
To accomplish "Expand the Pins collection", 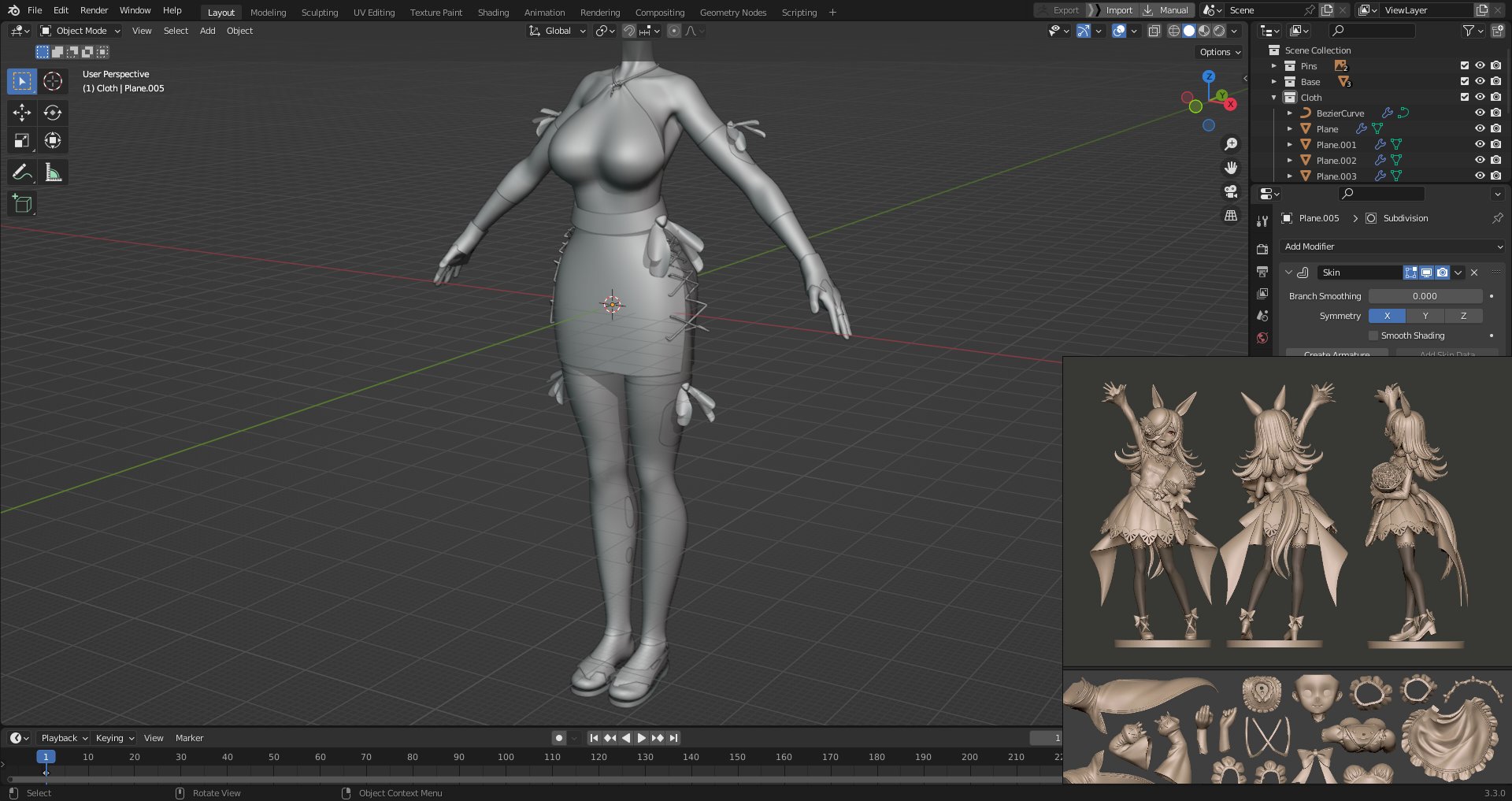I will 1273,66.
